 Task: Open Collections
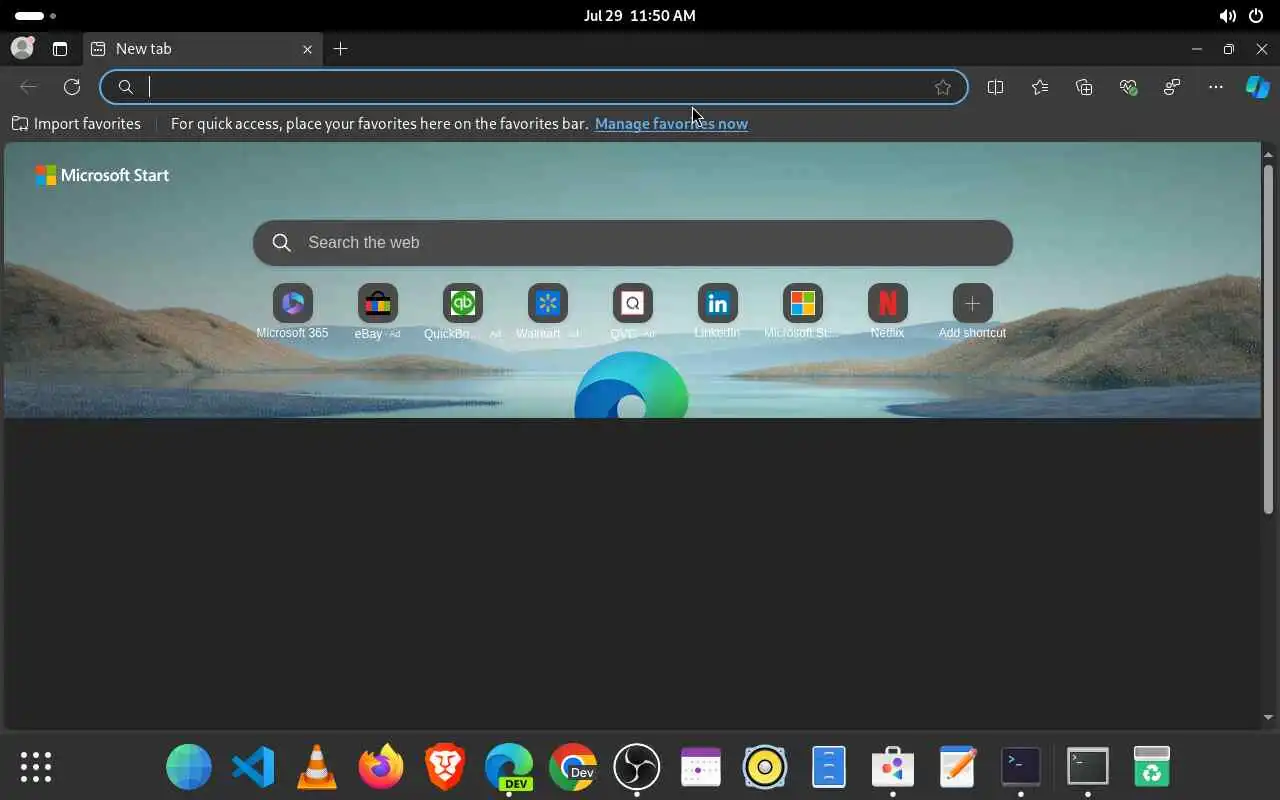pyautogui.click(x=1084, y=87)
